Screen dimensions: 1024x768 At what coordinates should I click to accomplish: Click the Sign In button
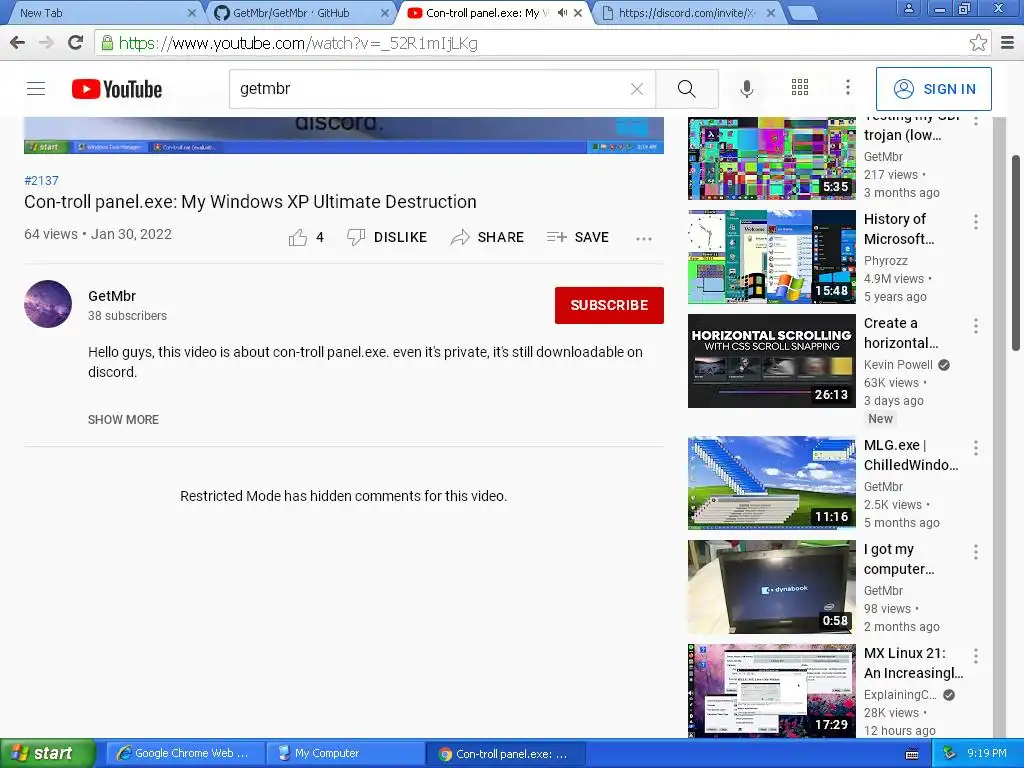coord(934,89)
